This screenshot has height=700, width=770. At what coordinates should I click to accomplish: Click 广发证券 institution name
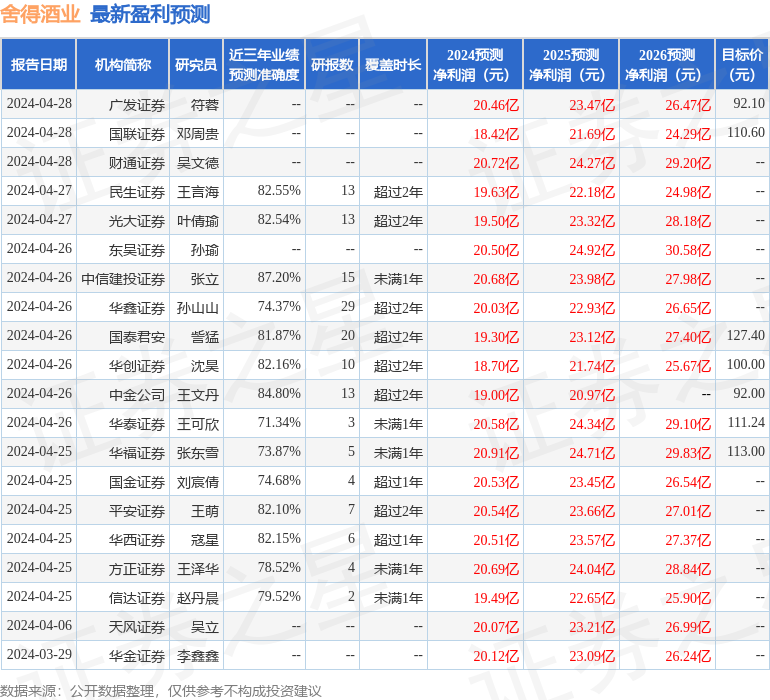(x=137, y=105)
